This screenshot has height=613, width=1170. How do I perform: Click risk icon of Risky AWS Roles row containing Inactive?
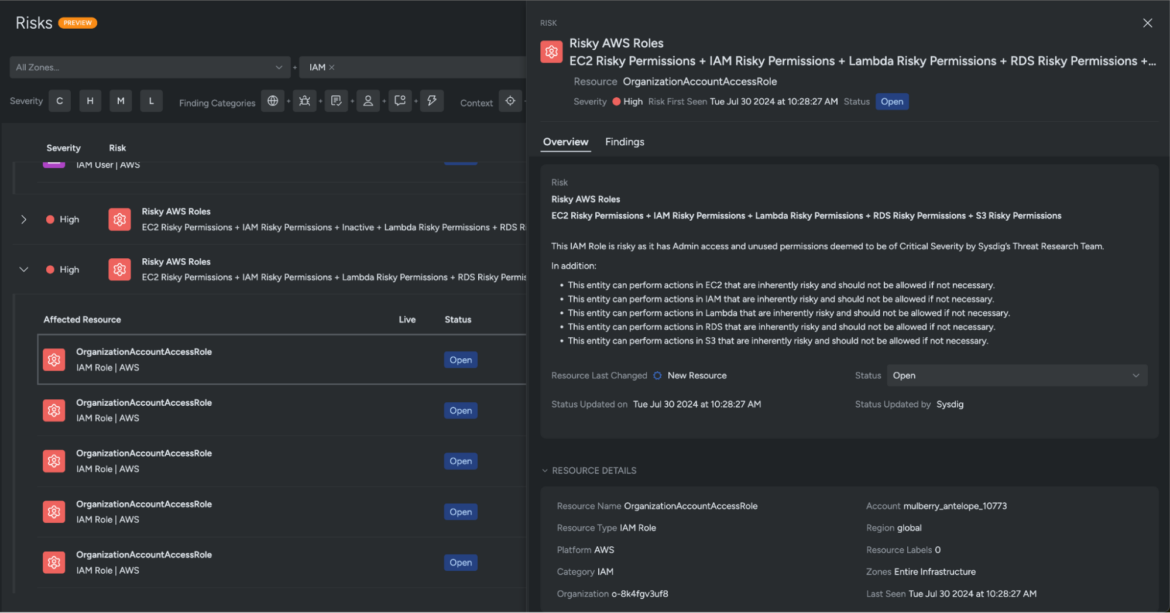[x=119, y=219]
